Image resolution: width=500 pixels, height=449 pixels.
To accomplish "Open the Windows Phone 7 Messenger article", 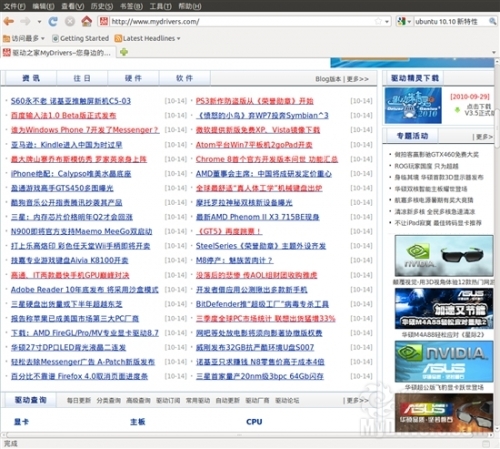I will coord(85,130).
